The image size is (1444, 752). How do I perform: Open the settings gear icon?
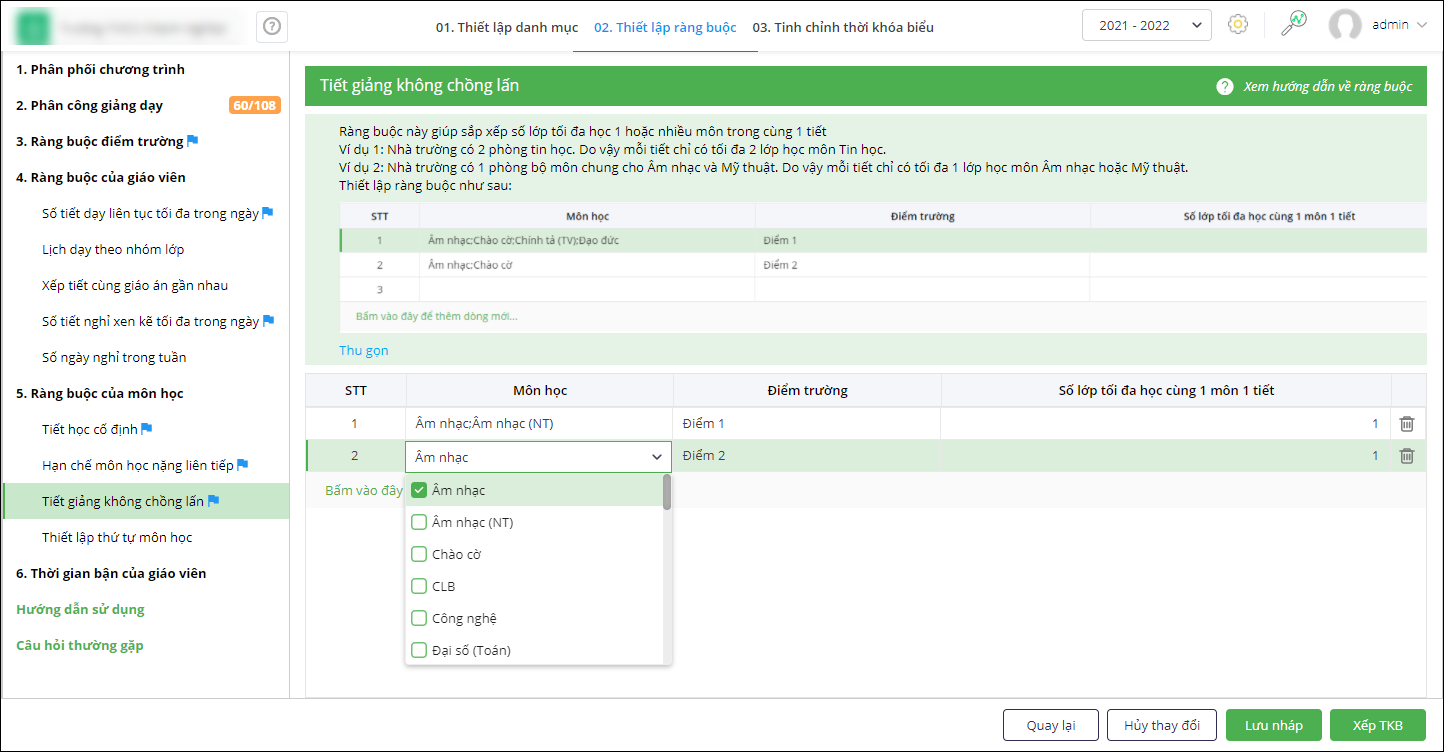click(x=1238, y=25)
